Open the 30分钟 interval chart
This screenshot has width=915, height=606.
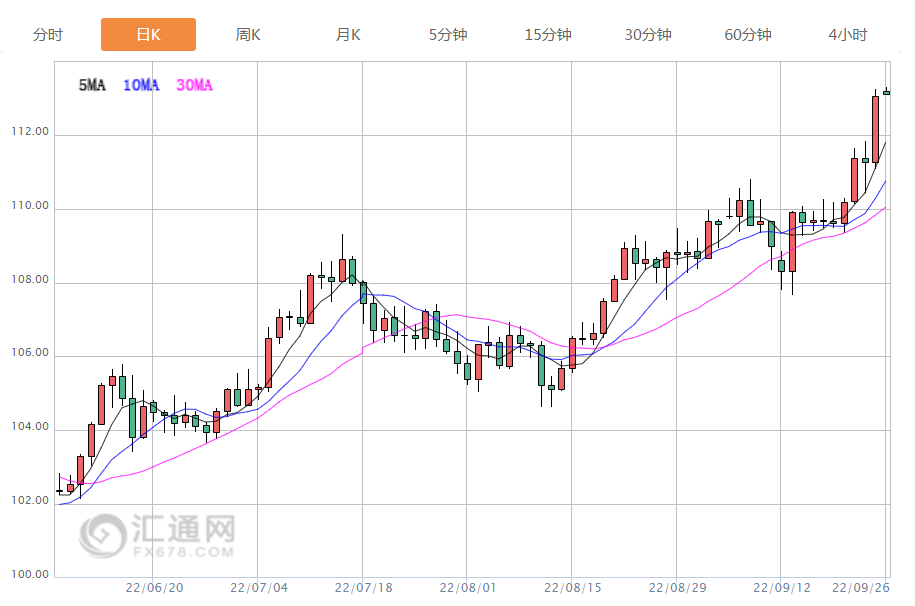[x=648, y=35]
